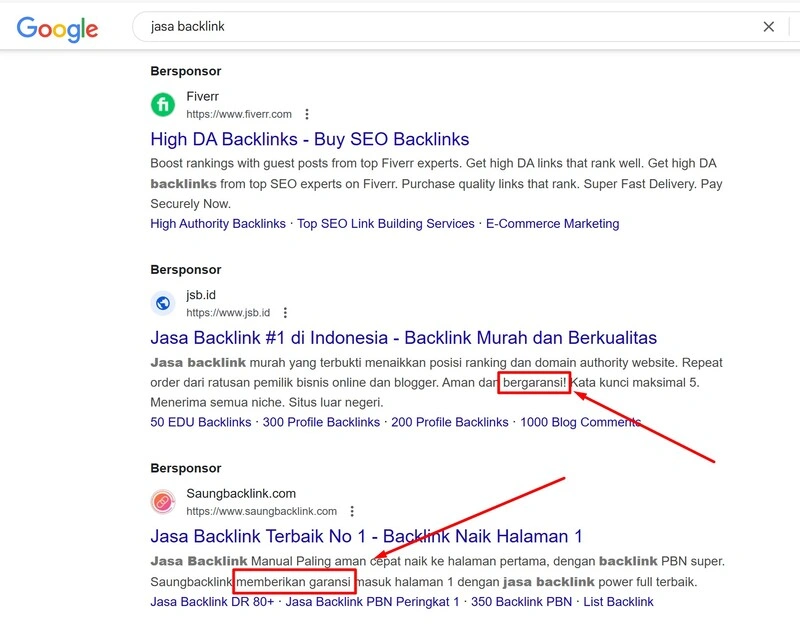Screen dimensions: 800x634
Task: Click the 'jsb.id' site name
Action: click(x=201, y=295)
